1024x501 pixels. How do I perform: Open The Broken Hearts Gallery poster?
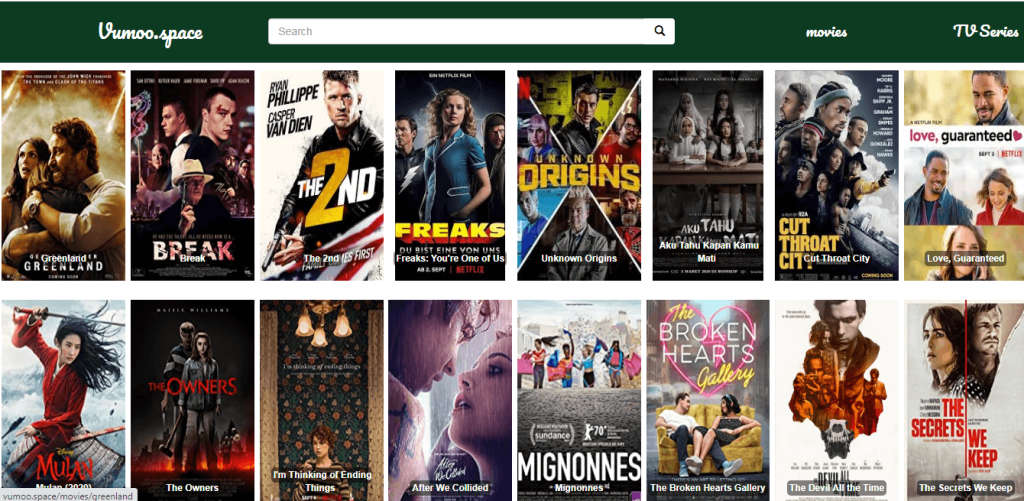pos(708,400)
